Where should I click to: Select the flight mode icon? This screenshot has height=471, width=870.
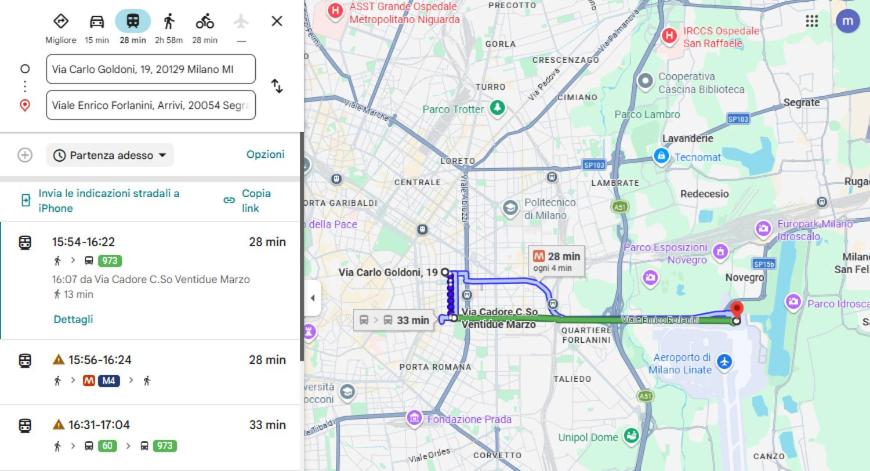241,22
